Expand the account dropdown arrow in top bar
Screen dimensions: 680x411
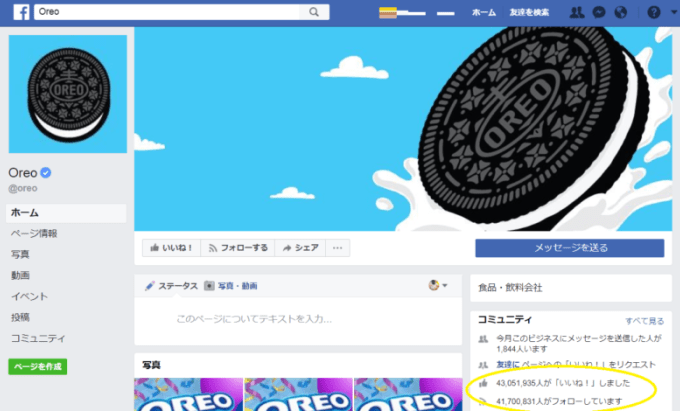[673, 12]
